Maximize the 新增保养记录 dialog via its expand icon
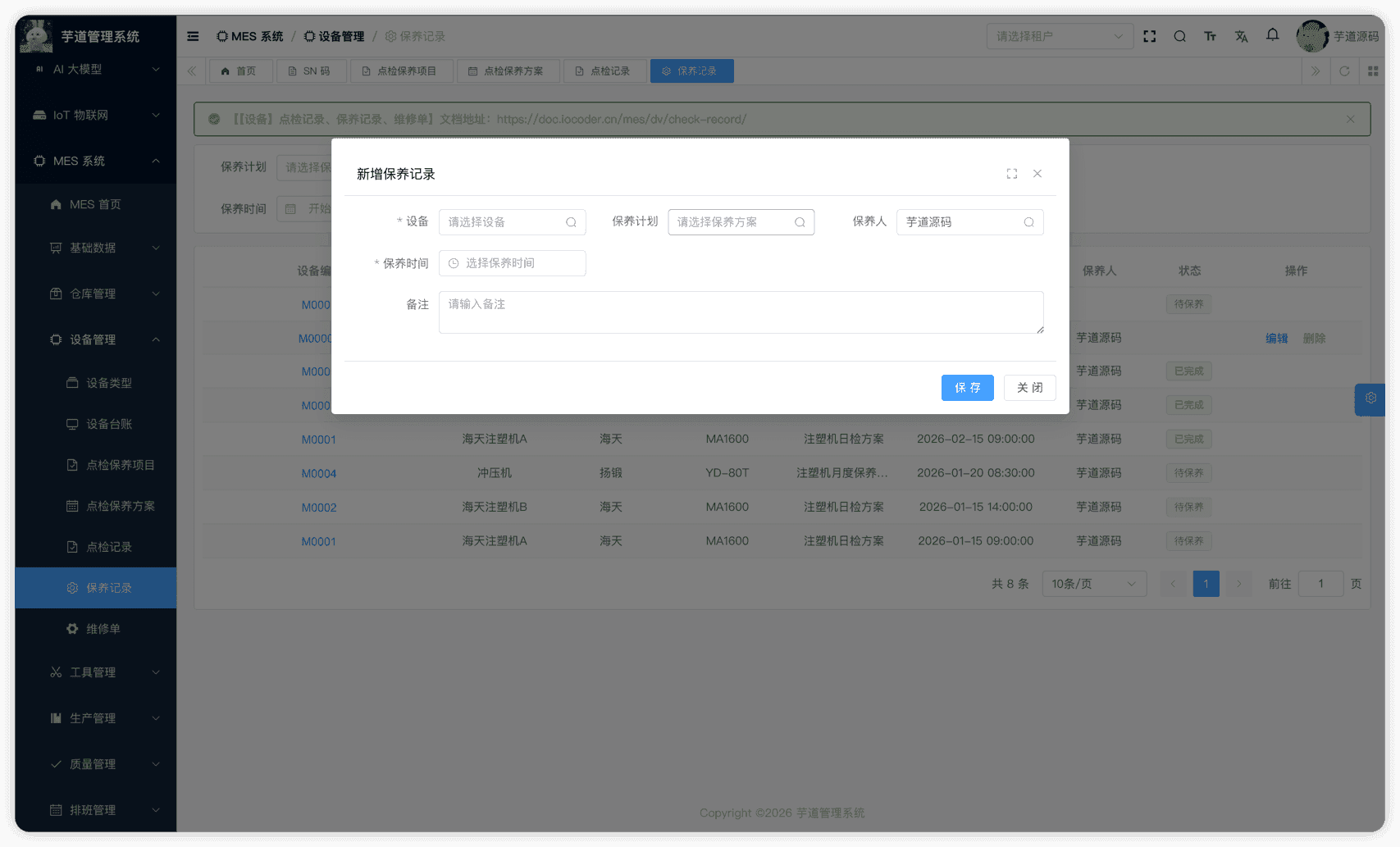 coord(1011,173)
